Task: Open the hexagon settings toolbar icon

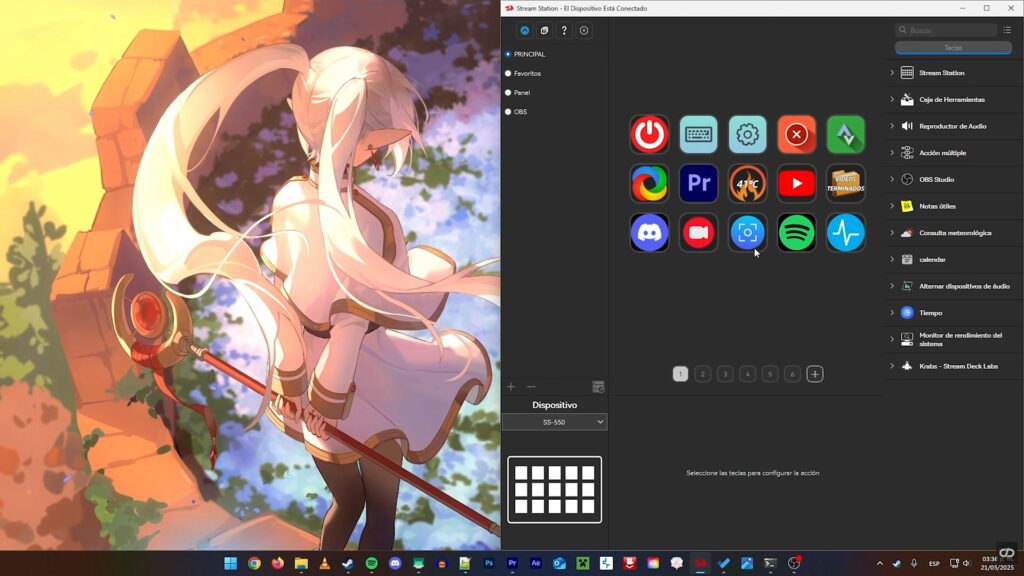Action: point(584,30)
